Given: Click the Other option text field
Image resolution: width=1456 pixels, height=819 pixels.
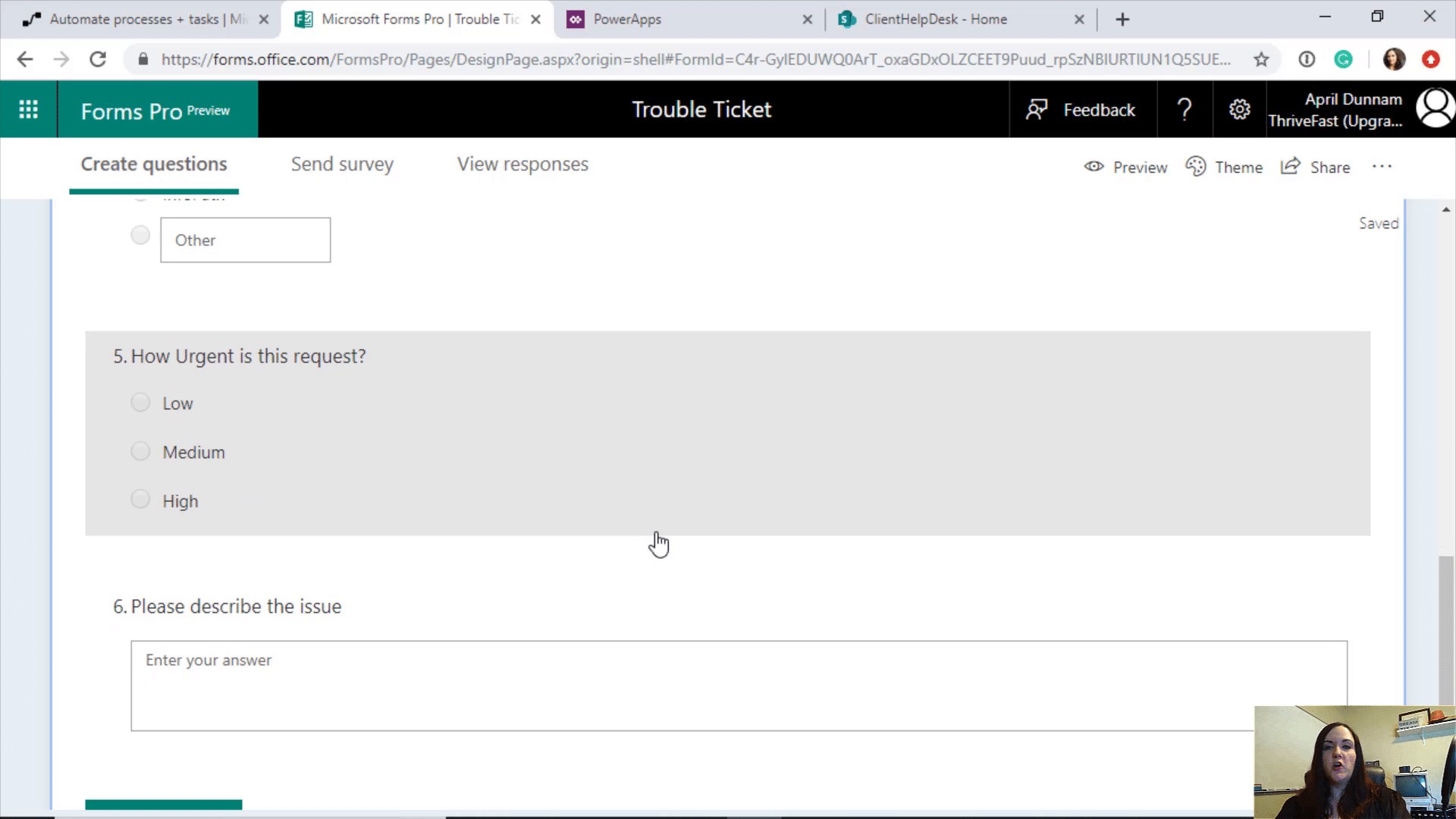Looking at the screenshot, I should point(246,240).
